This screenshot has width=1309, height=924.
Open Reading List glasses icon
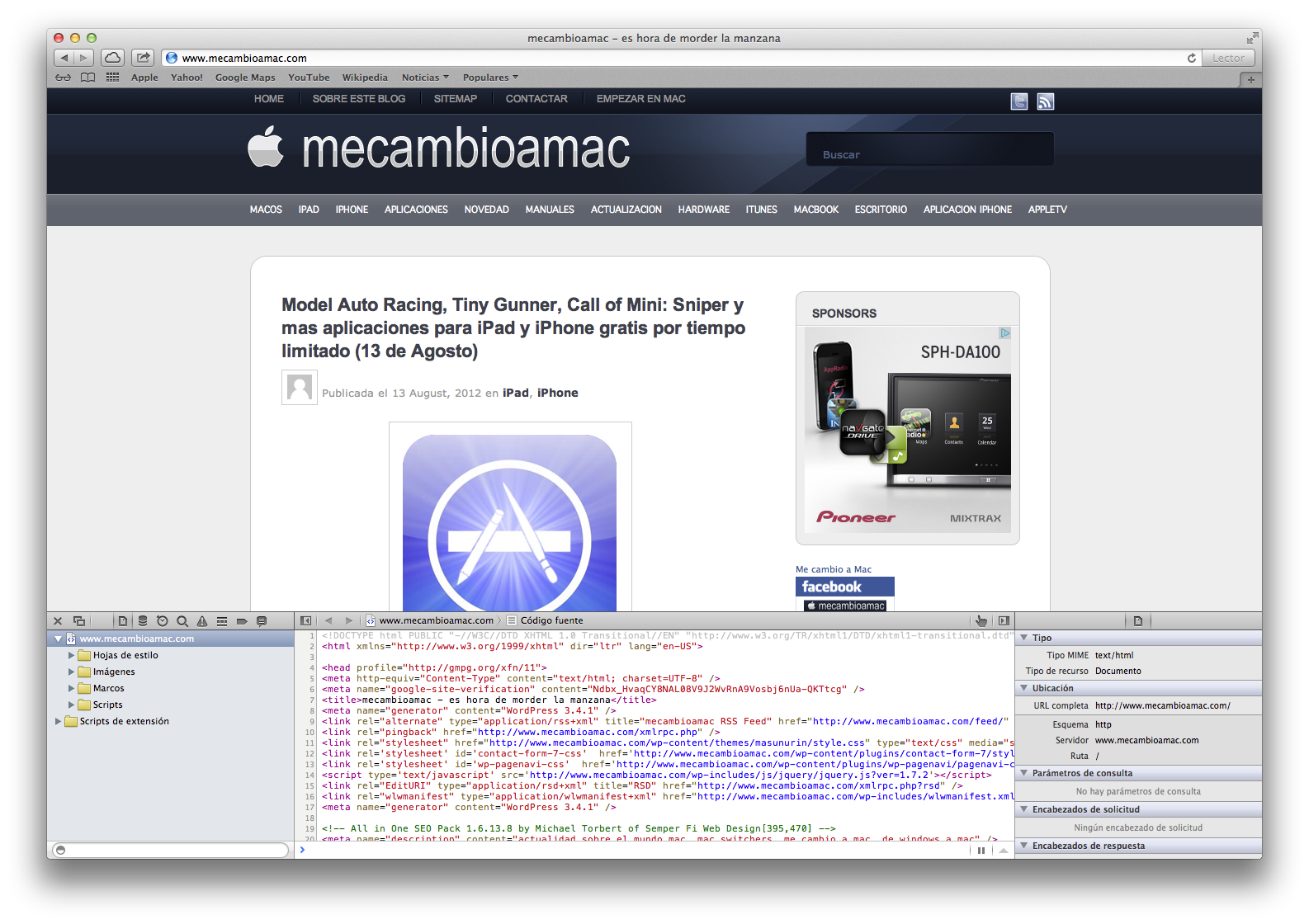coord(64,78)
